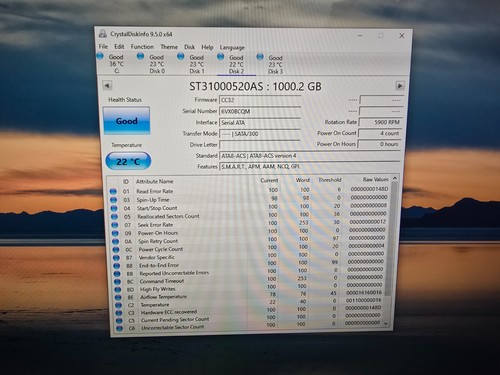Click the Interface field Serial ATA

tap(260, 123)
